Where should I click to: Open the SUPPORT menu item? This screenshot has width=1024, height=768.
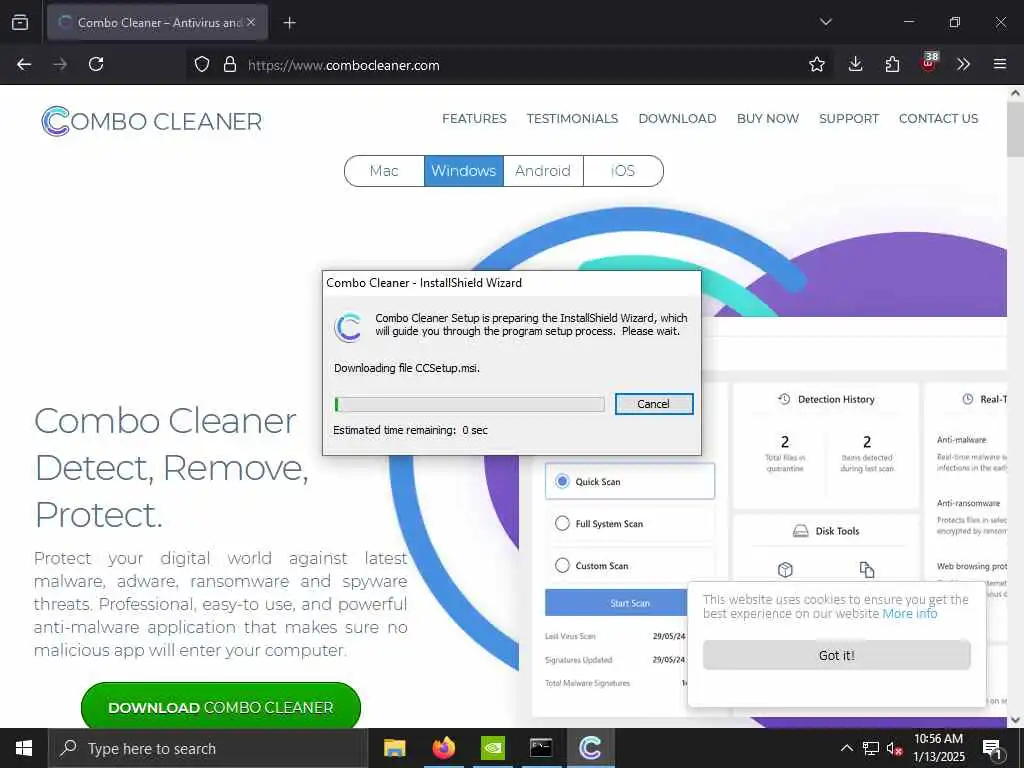pos(849,118)
